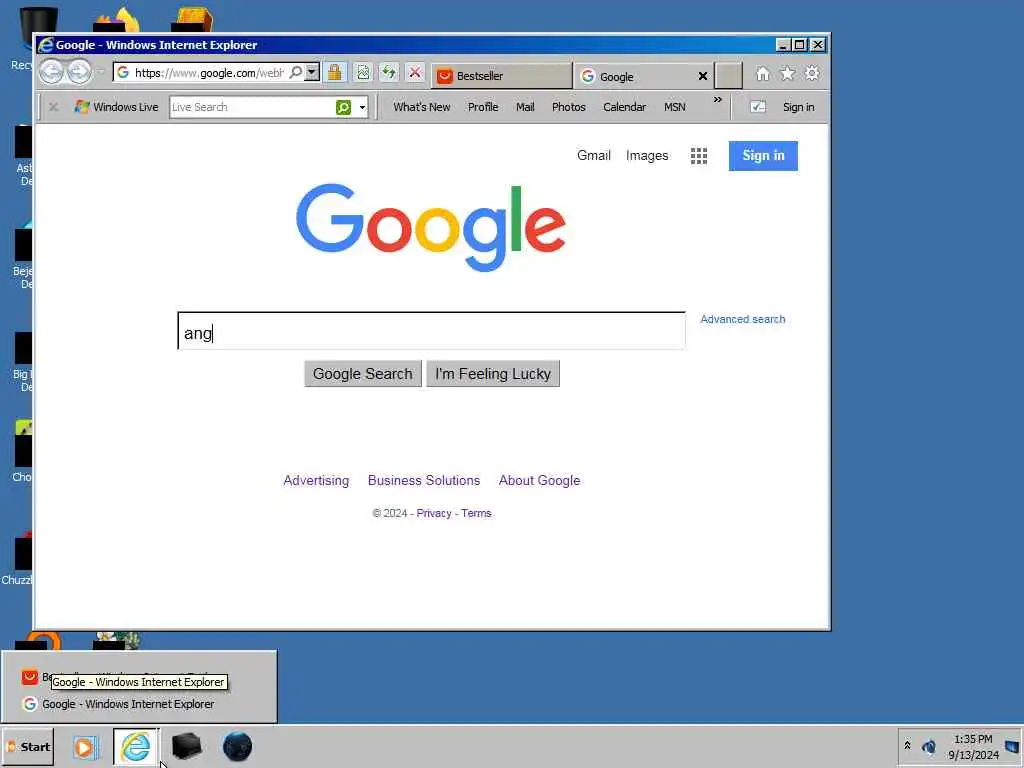
Task: Click into the Google search box containing ang
Action: (x=432, y=331)
